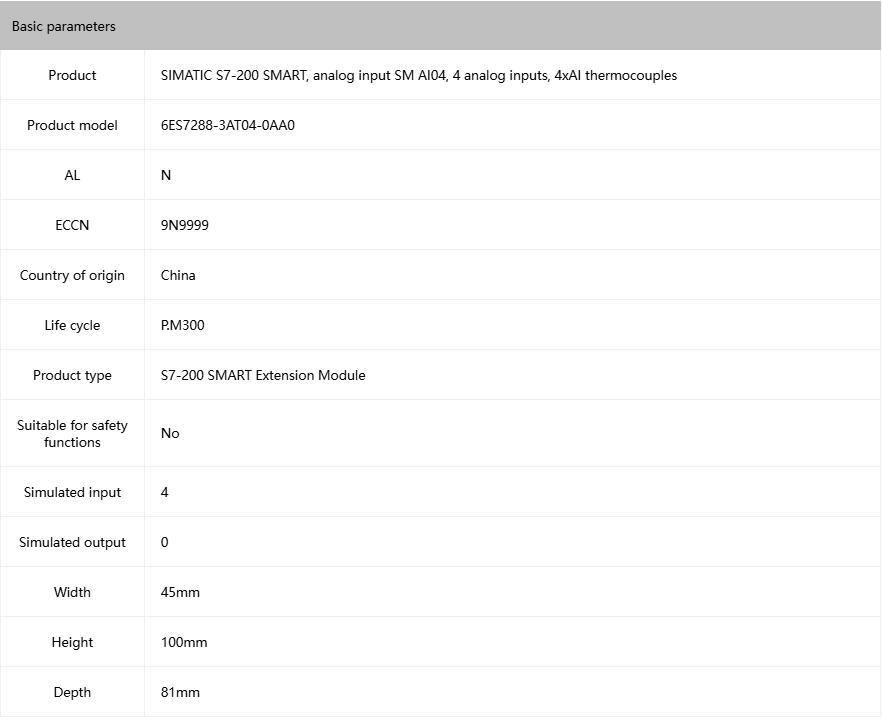Click the ECCN value 9N9999
The image size is (882, 725).
point(185,225)
